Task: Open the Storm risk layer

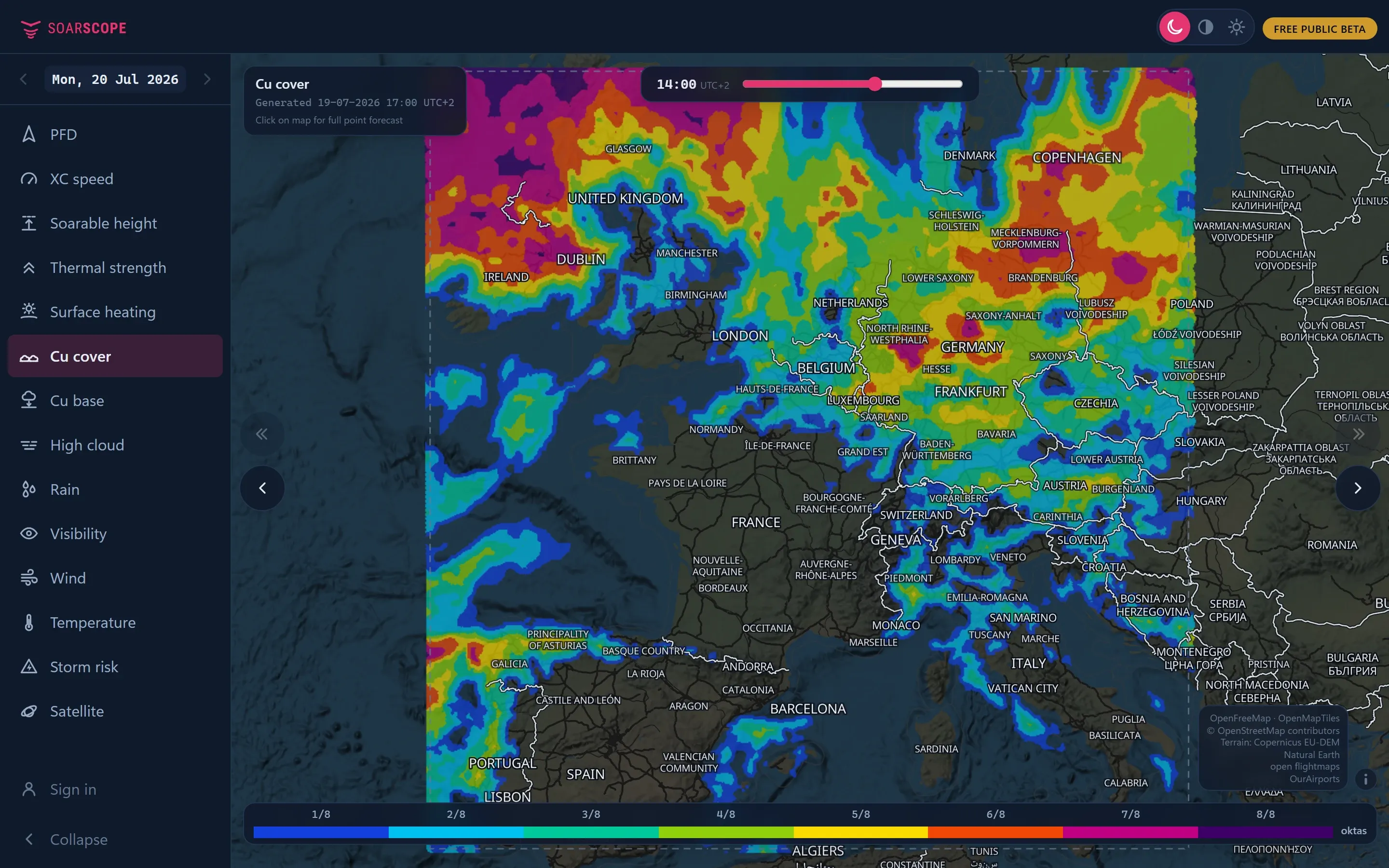Action: point(115,666)
